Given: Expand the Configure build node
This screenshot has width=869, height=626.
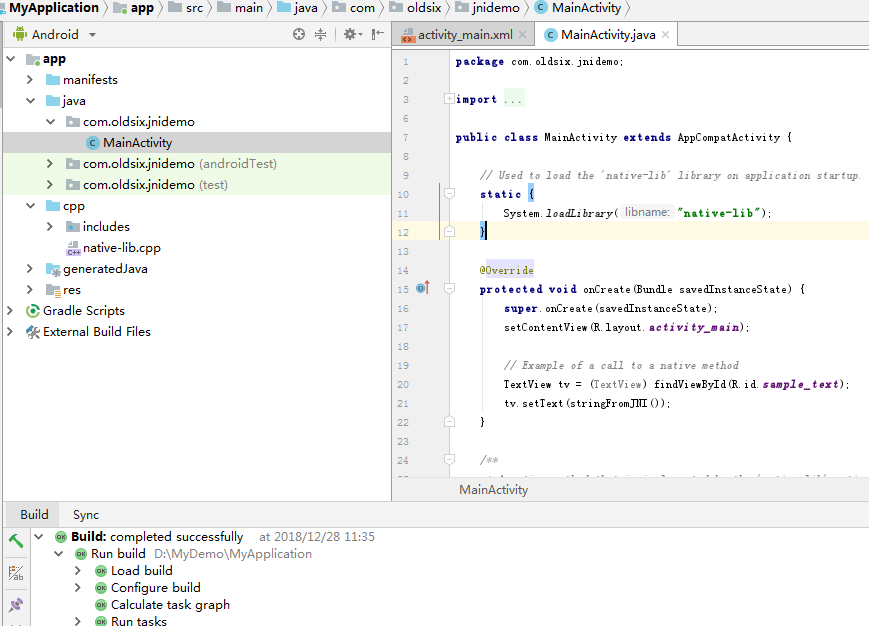Looking at the screenshot, I should point(78,588).
